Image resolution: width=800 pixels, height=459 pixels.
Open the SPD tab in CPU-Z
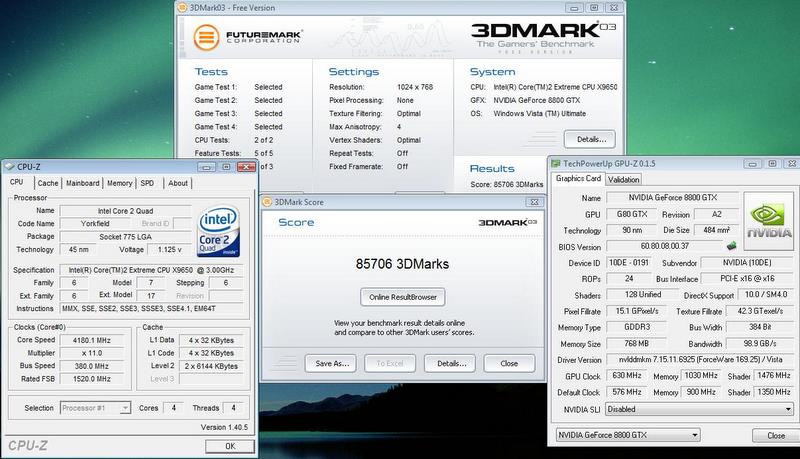click(147, 183)
